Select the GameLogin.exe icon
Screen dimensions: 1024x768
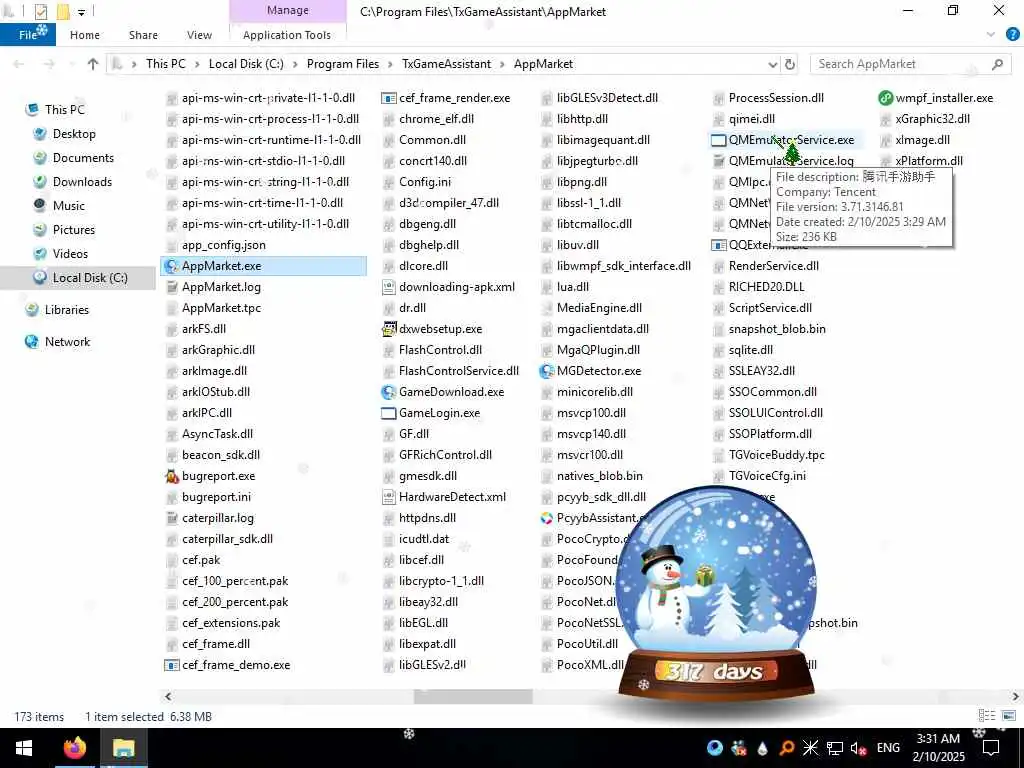coord(389,413)
